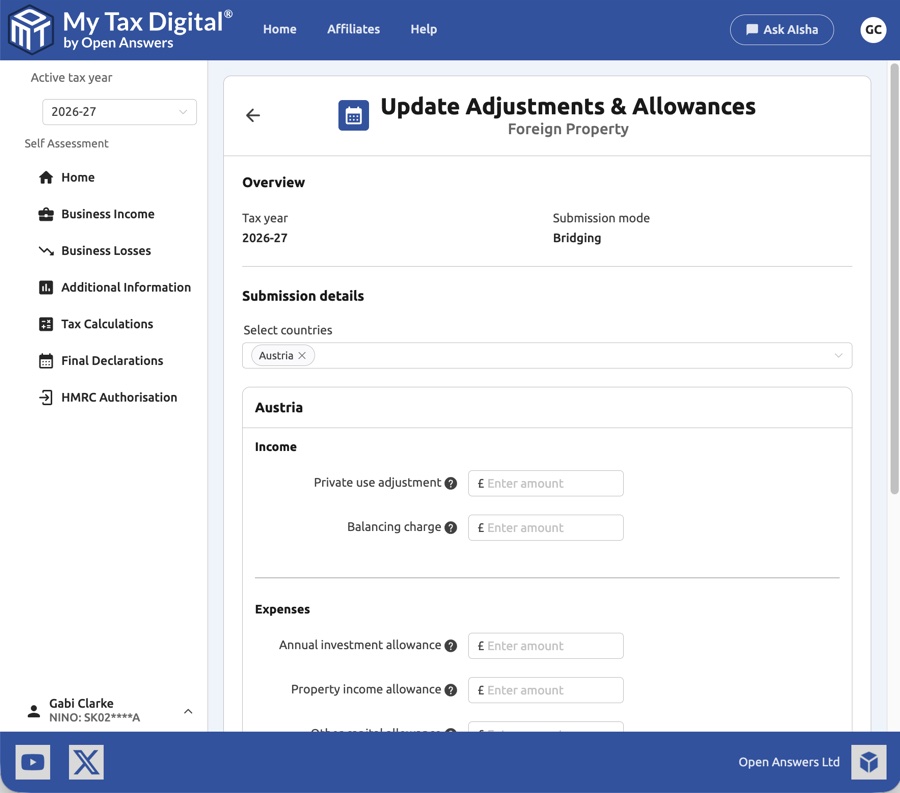Image resolution: width=900 pixels, height=793 pixels.
Task: Open Final Declarations from the sidebar
Action: (x=110, y=360)
